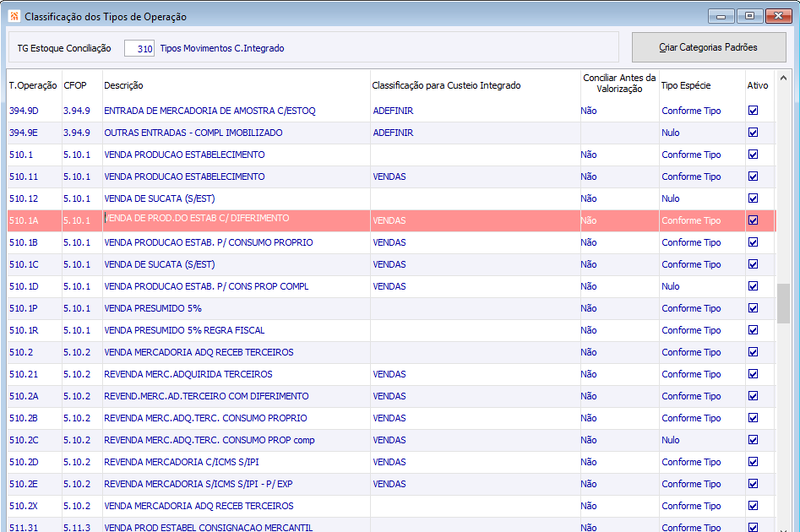Click Conforme Tipo in row 510.2D
Viewport: 800px width, 532px height.
tap(691, 462)
